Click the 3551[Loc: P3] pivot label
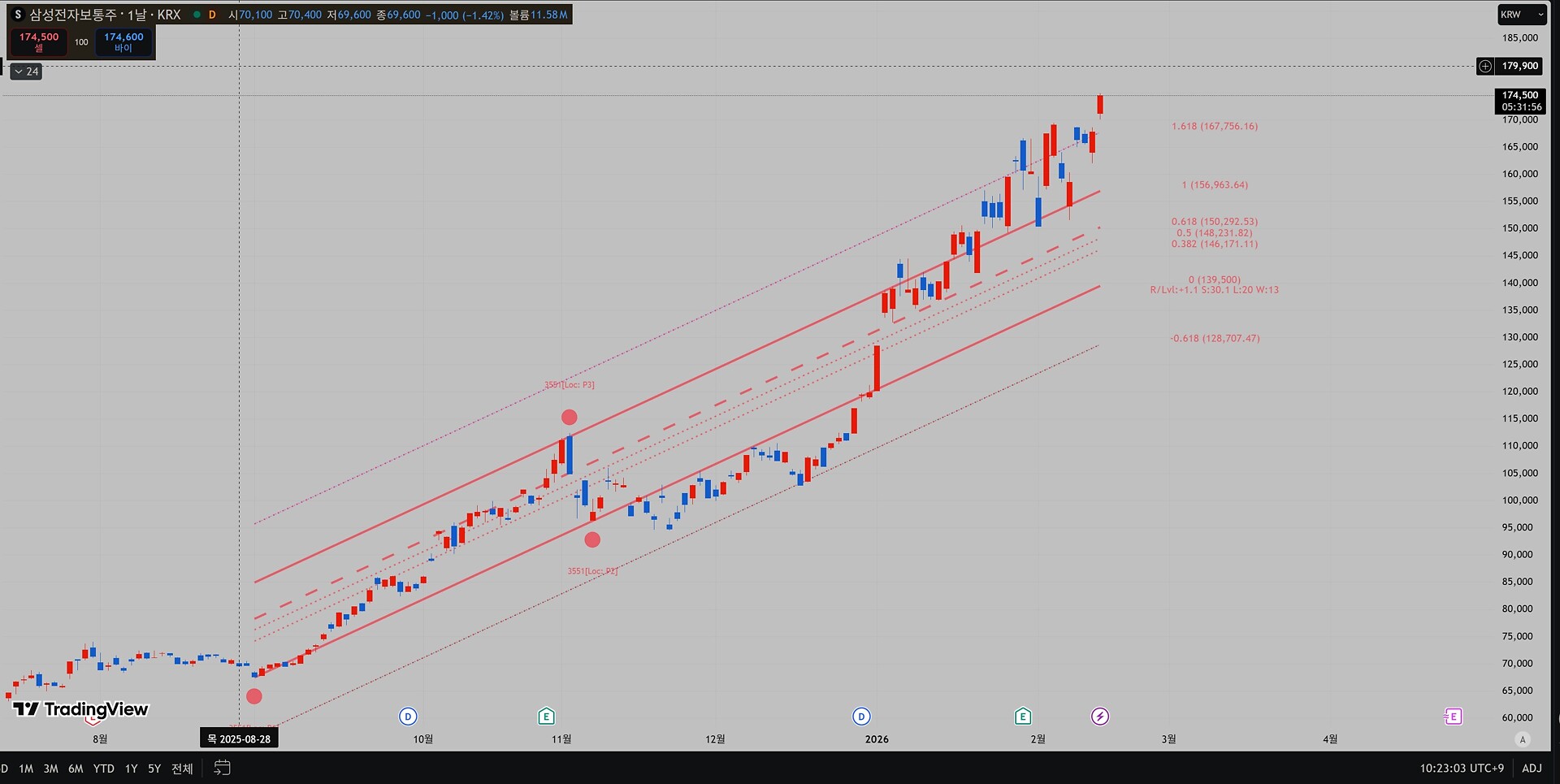This screenshot has height=784, width=1560. click(x=570, y=385)
